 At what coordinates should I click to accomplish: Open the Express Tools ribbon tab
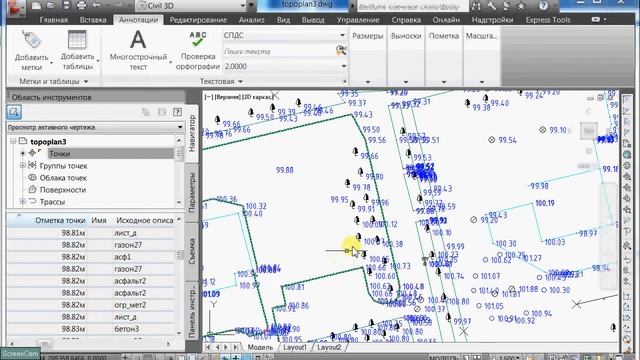(x=548, y=20)
